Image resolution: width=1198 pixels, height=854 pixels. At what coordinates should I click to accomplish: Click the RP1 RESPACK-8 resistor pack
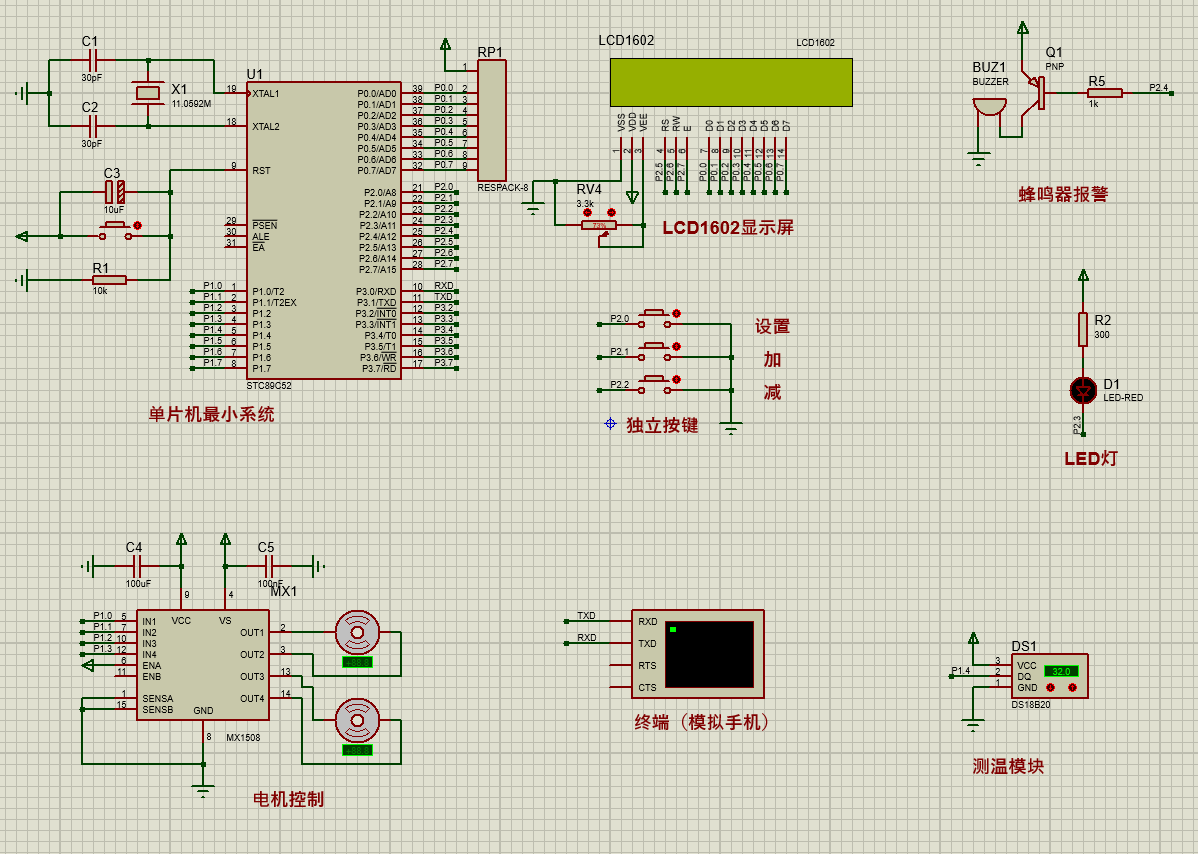[492, 118]
